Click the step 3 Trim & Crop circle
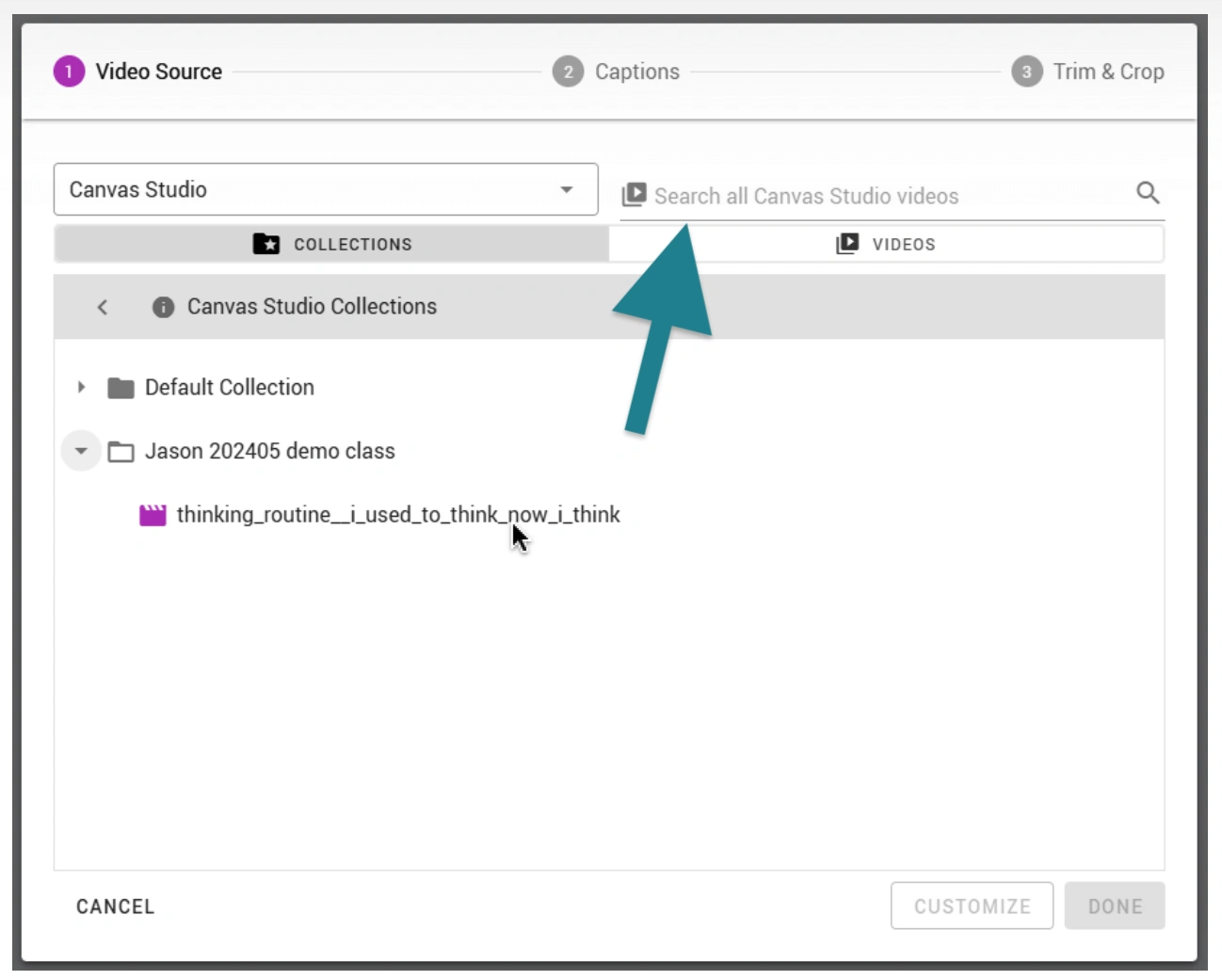This screenshot has height=980, width=1222. [x=1026, y=72]
